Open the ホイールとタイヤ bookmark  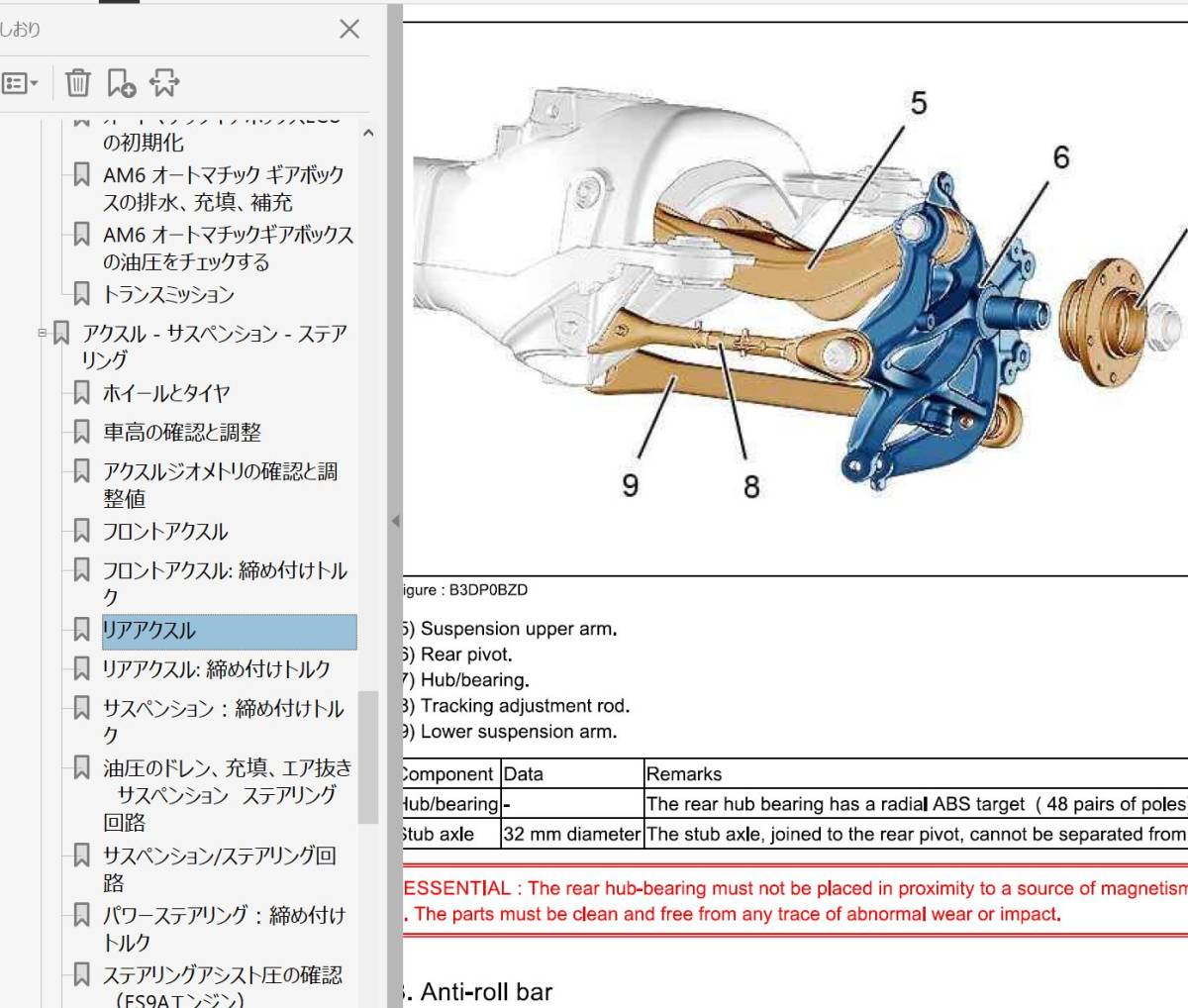click(166, 393)
